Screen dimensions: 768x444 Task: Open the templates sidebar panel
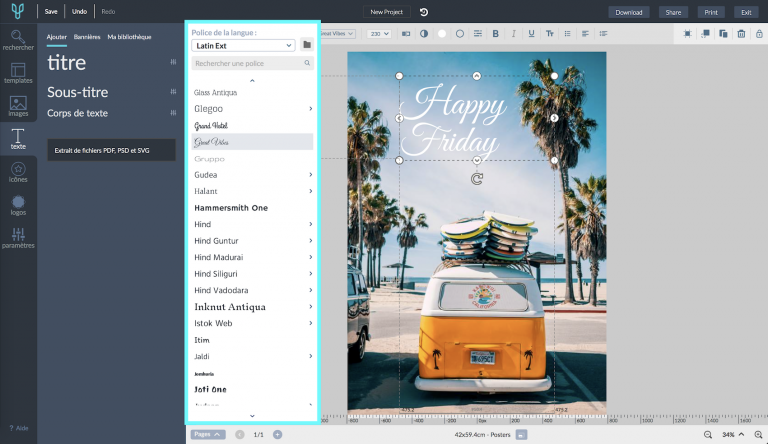[18, 74]
